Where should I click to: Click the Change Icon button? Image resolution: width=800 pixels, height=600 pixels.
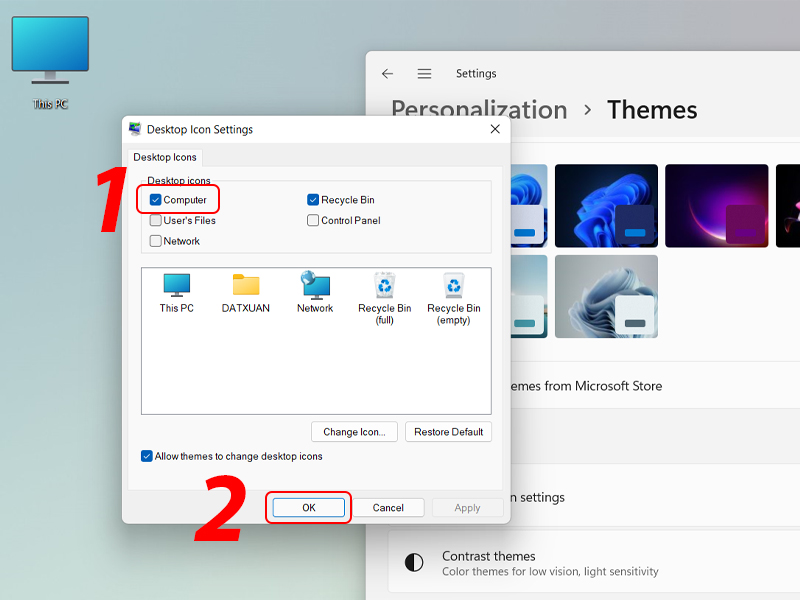pos(354,431)
